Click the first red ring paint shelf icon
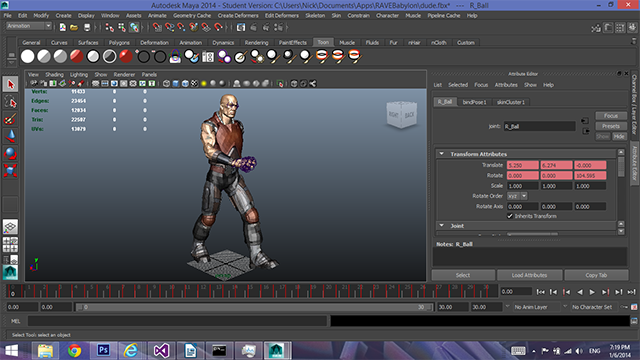 322,56
